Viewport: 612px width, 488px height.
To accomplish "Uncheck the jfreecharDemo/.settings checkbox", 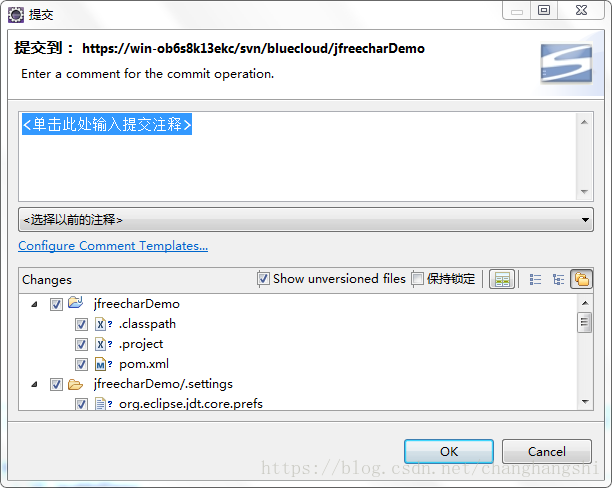I will pos(56,385).
